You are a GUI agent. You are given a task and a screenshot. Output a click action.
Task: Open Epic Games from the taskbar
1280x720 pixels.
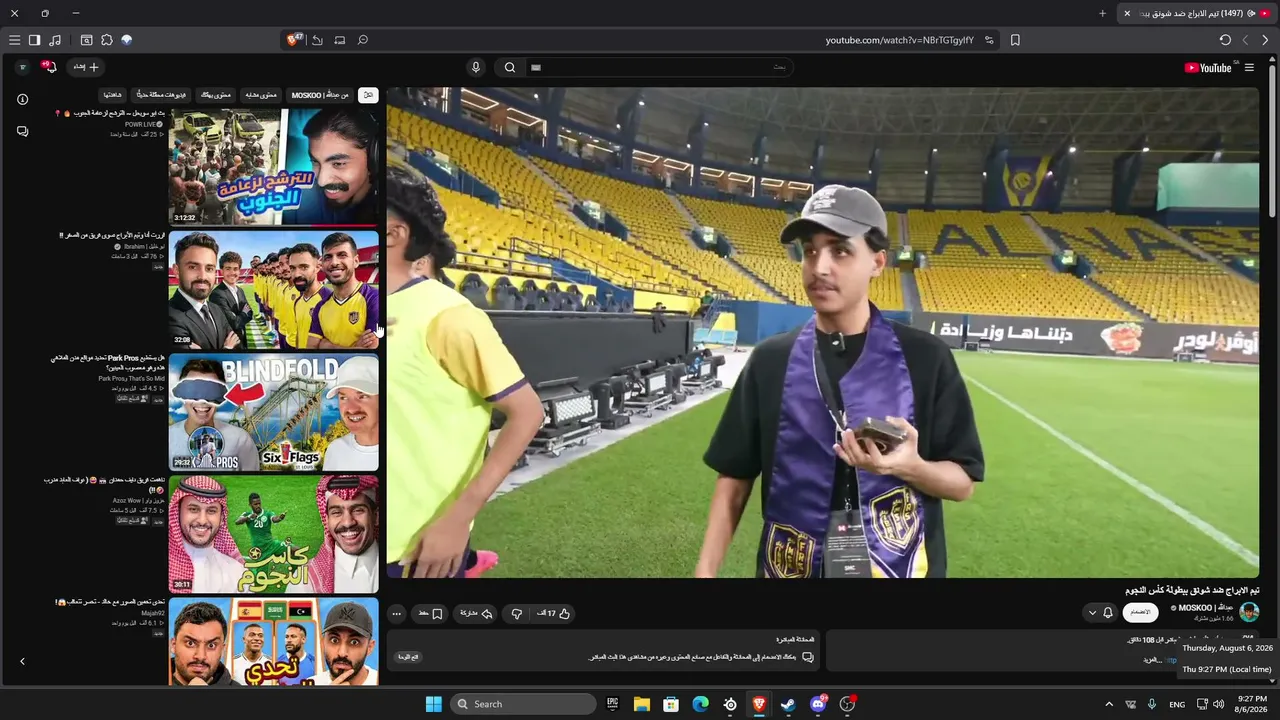[613, 704]
